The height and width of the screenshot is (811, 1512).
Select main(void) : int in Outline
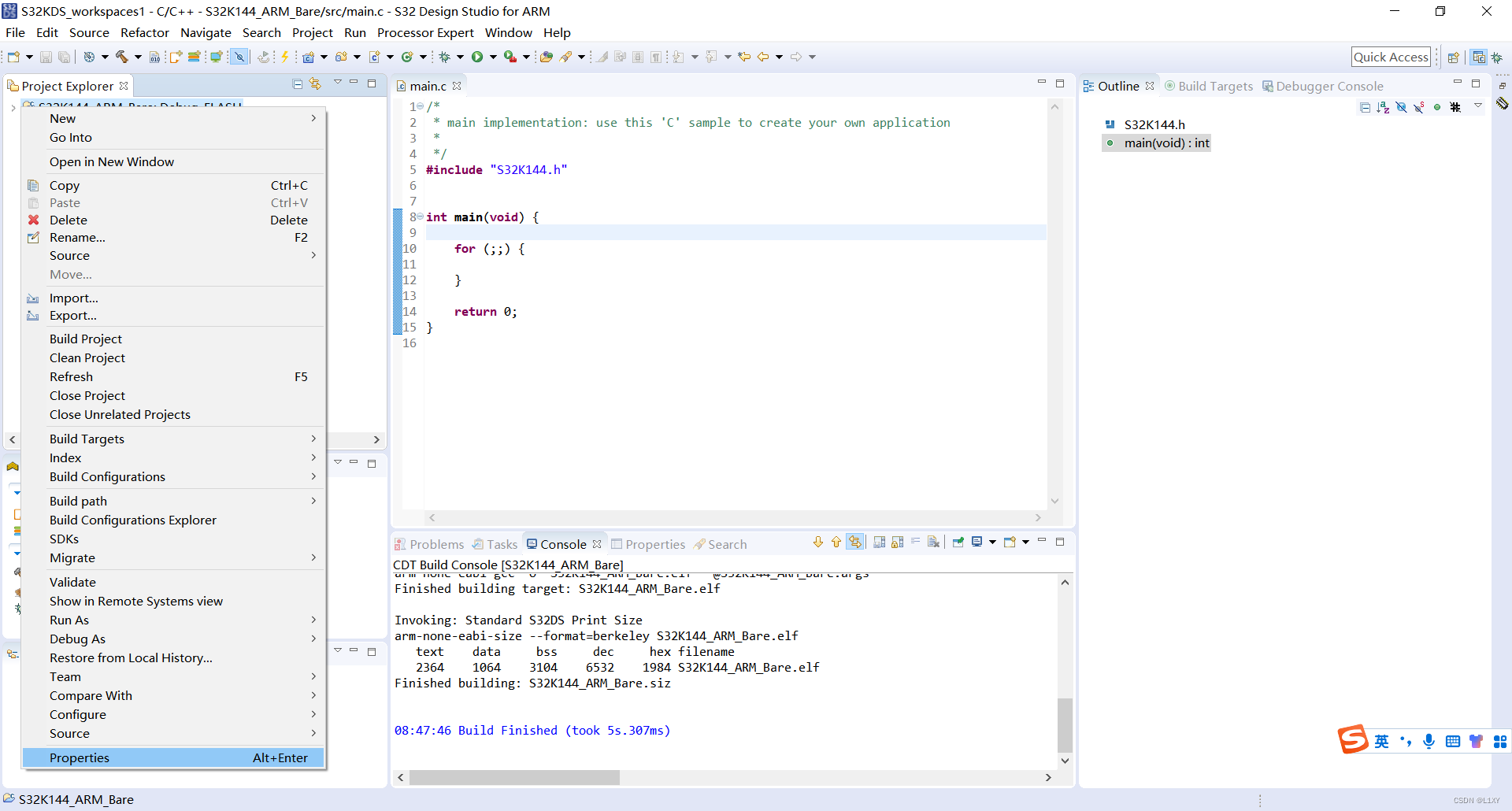point(1166,143)
